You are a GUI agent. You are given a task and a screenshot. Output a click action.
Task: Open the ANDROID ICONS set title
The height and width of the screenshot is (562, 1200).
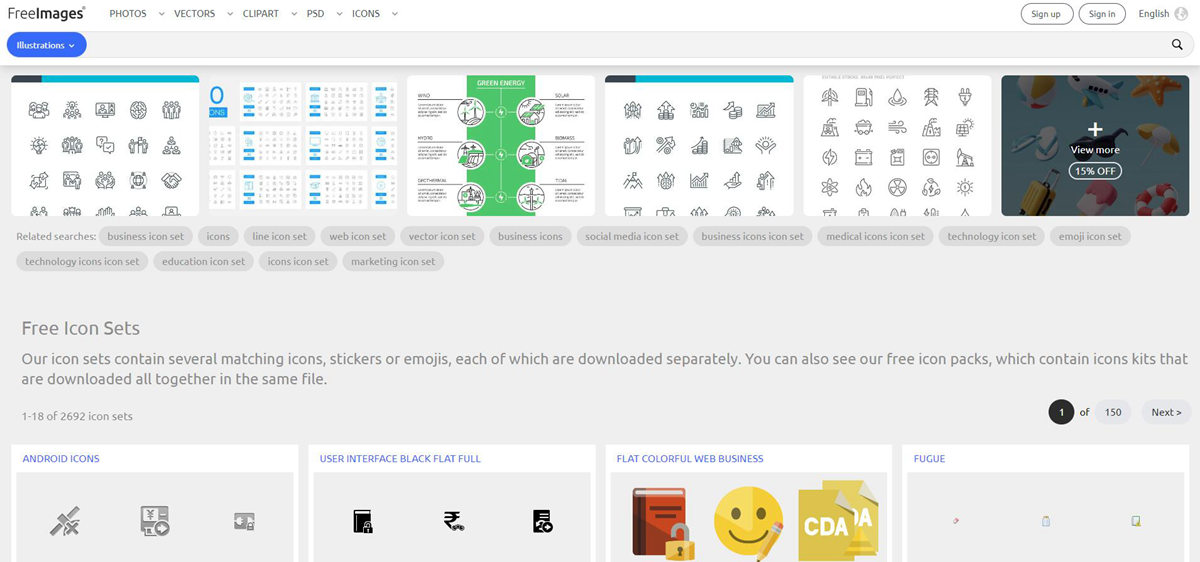tap(61, 459)
